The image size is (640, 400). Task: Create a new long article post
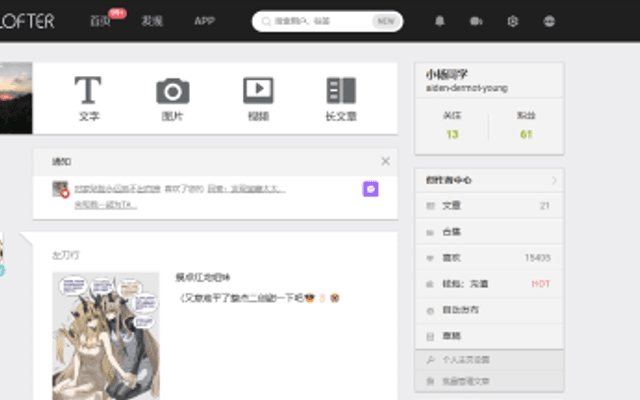(x=341, y=98)
